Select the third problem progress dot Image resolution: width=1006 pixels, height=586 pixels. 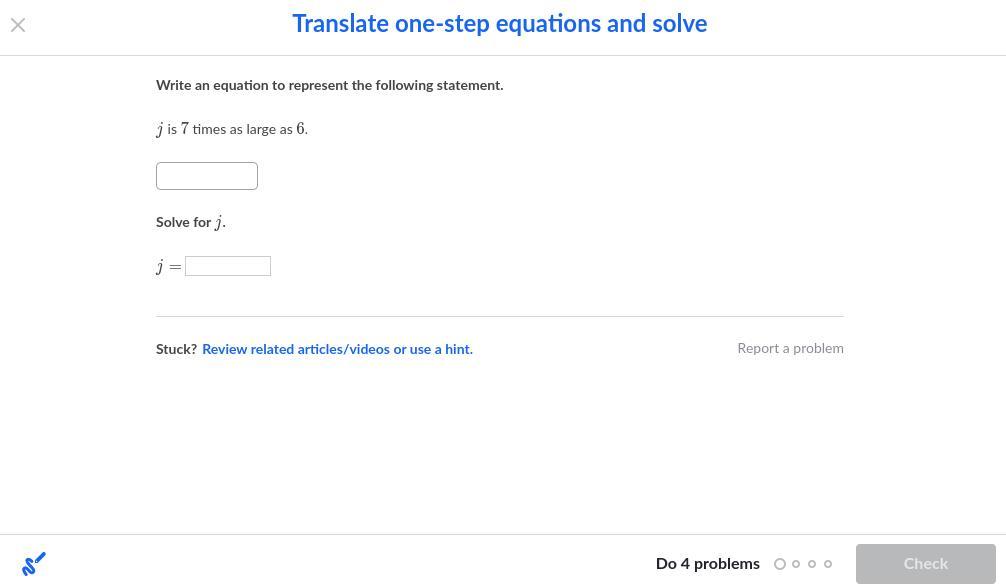pos(812,564)
